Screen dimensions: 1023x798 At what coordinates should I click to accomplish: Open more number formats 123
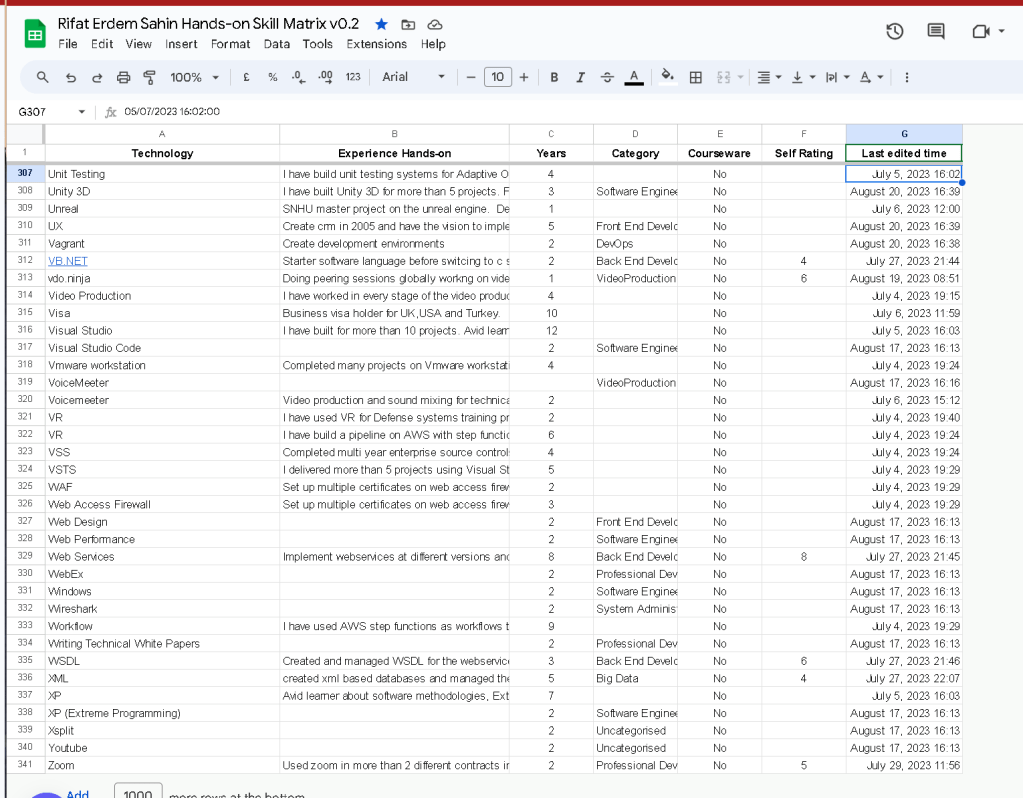coord(353,77)
